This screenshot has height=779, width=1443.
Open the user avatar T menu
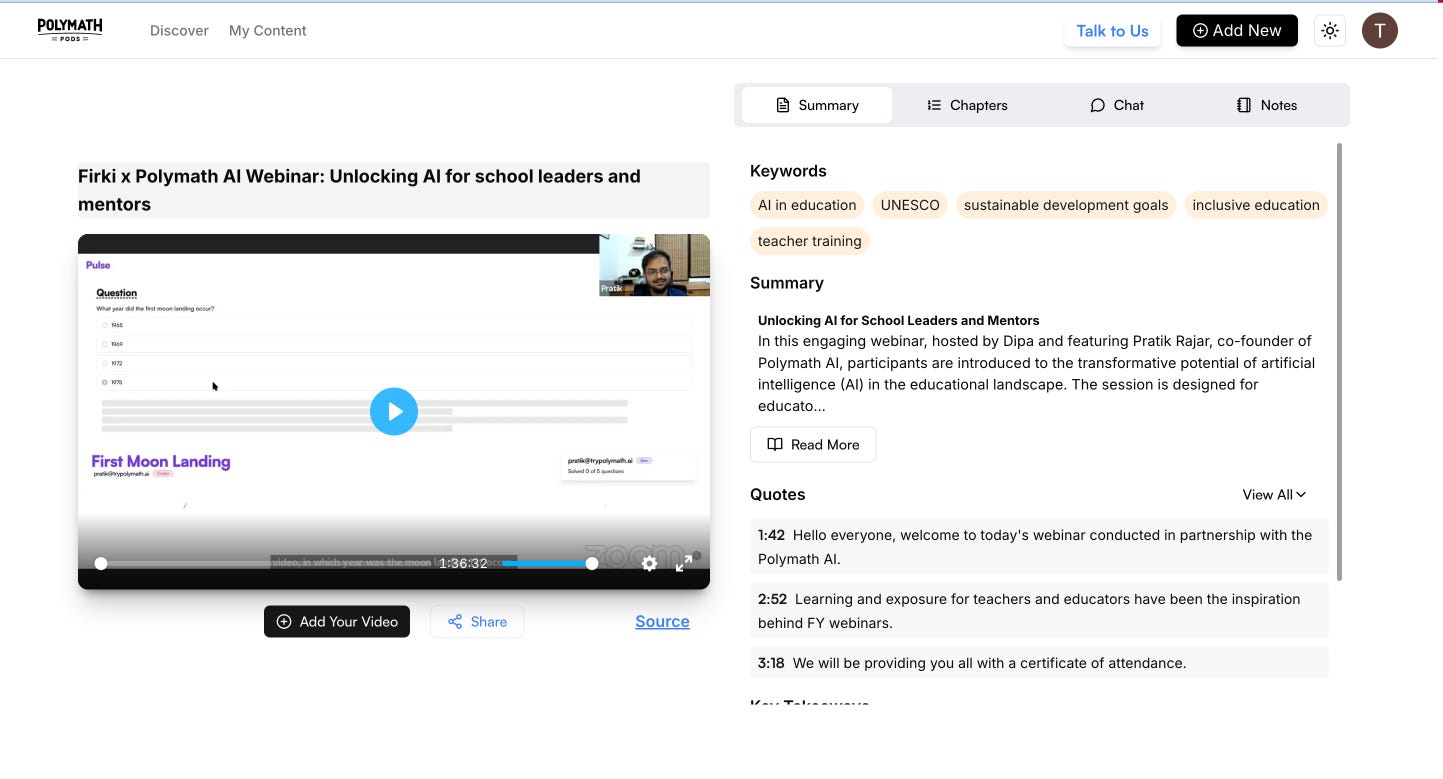(x=1380, y=31)
